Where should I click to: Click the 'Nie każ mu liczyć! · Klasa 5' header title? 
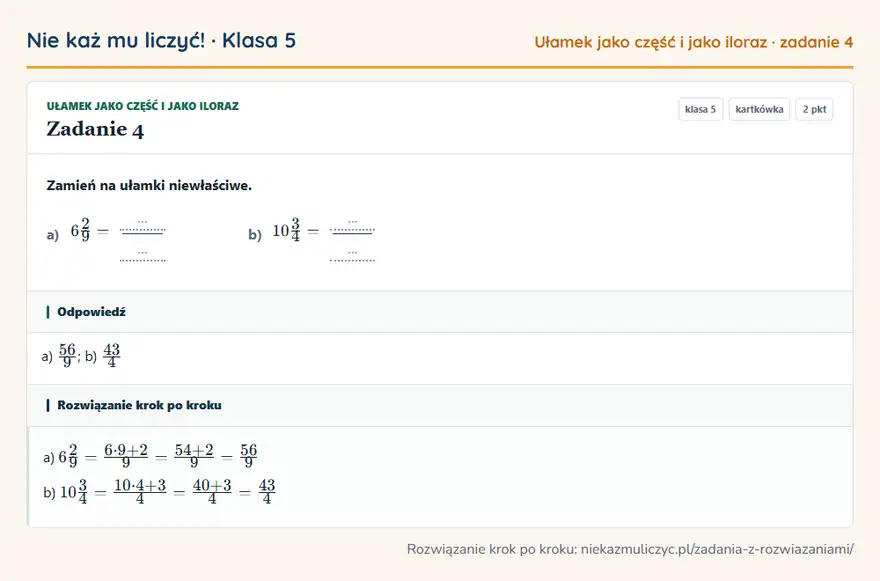pyautogui.click(x=161, y=41)
